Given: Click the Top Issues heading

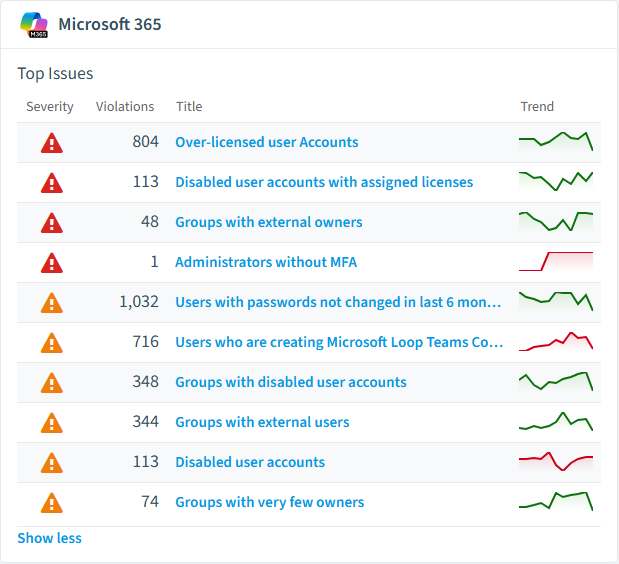Looking at the screenshot, I should 55,73.
